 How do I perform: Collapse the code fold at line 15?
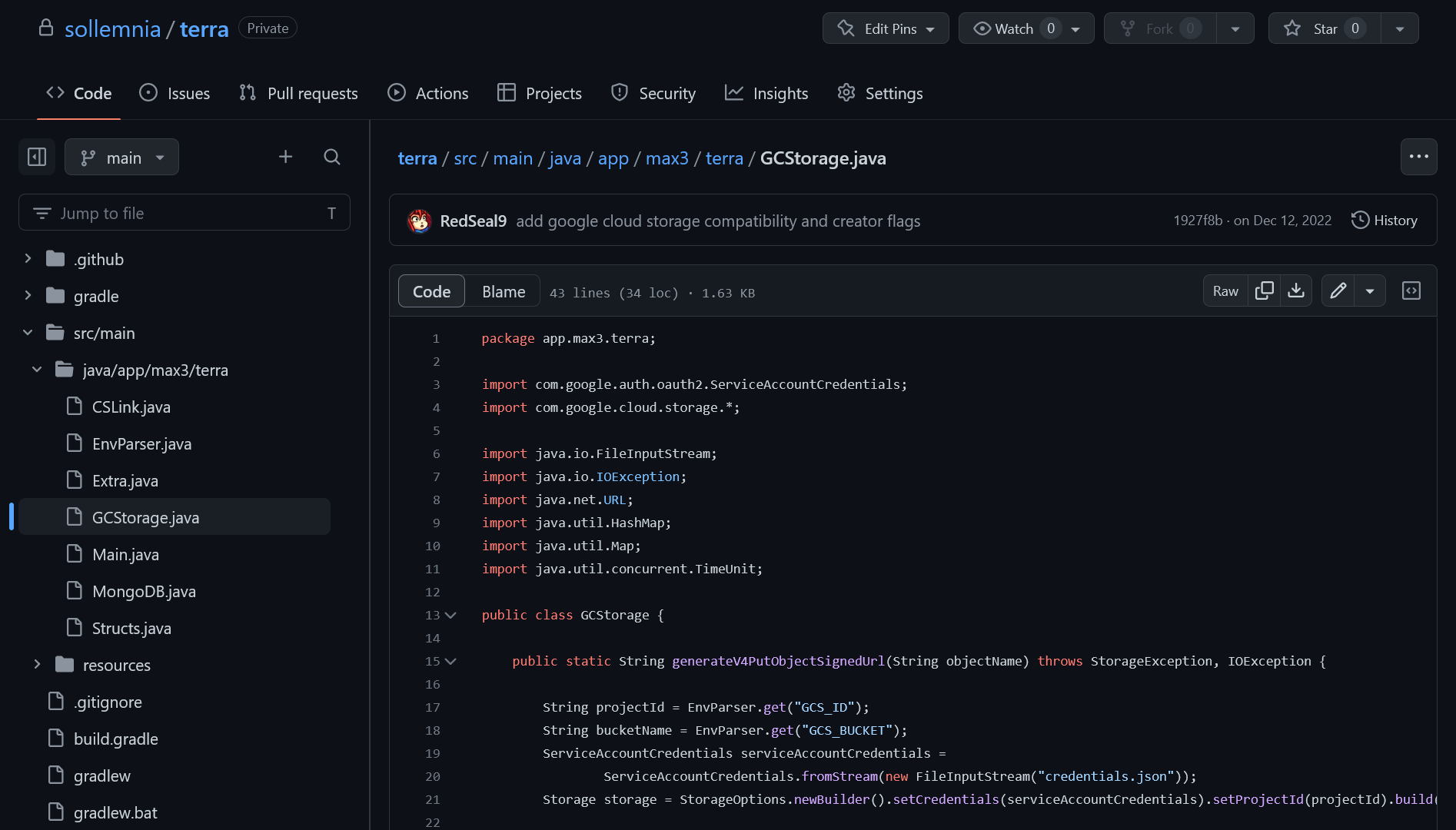click(x=450, y=661)
